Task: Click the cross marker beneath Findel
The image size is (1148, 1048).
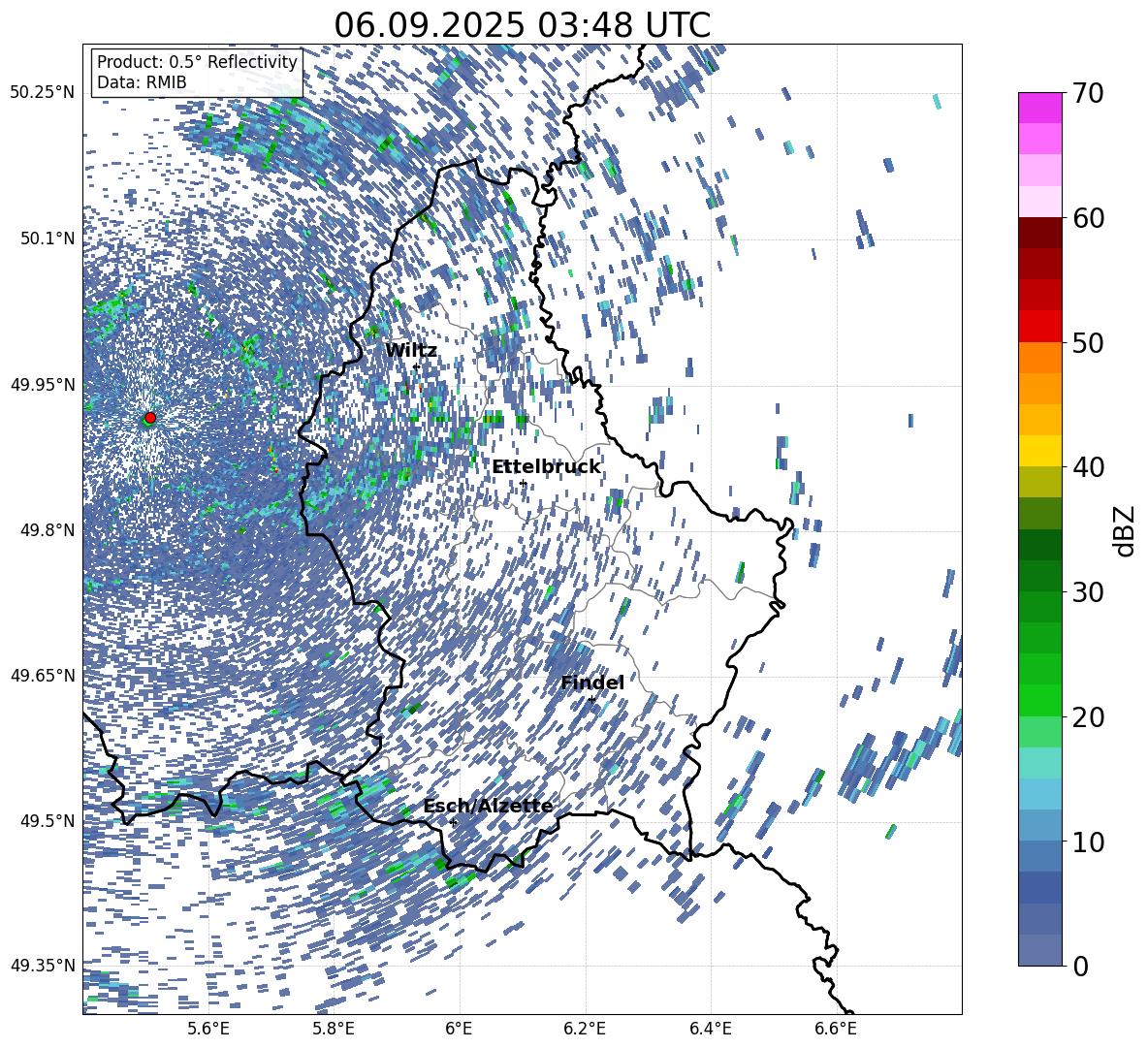Action: click(x=591, y=700)
